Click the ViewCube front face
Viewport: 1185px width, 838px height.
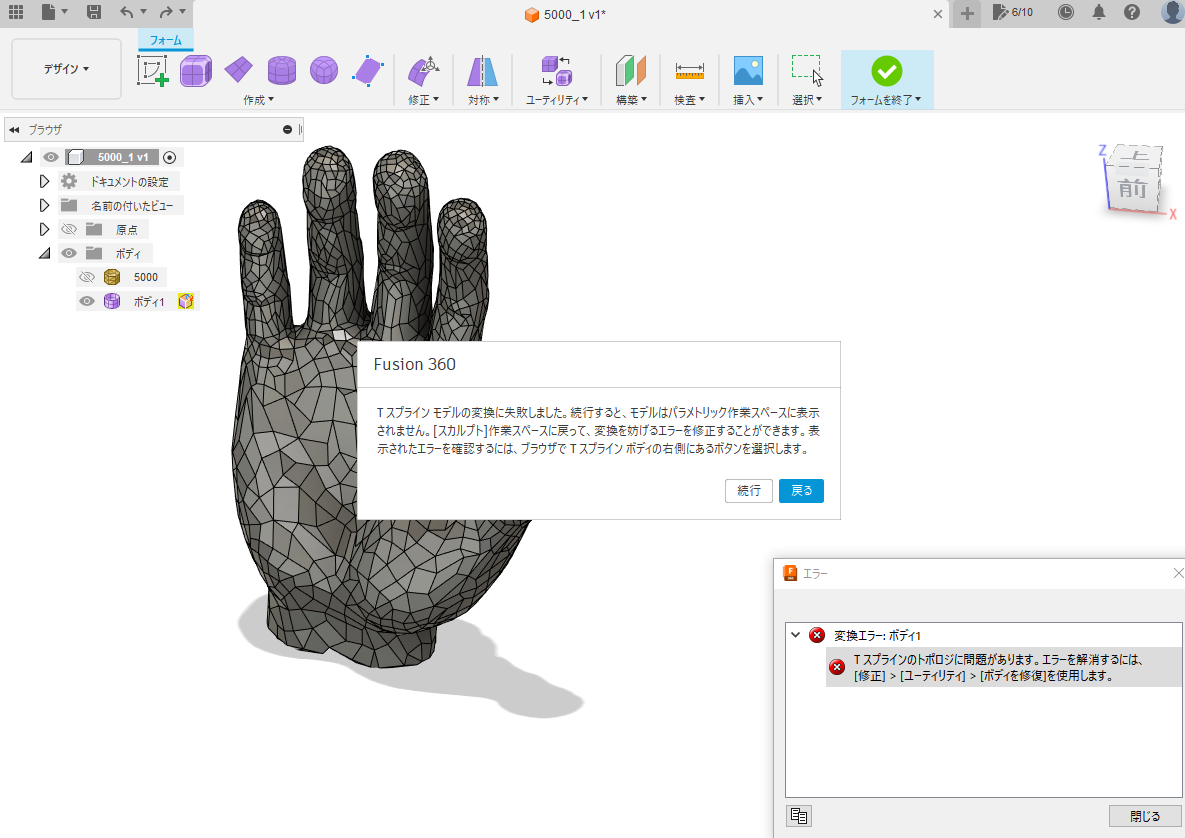pos(1132,187)
